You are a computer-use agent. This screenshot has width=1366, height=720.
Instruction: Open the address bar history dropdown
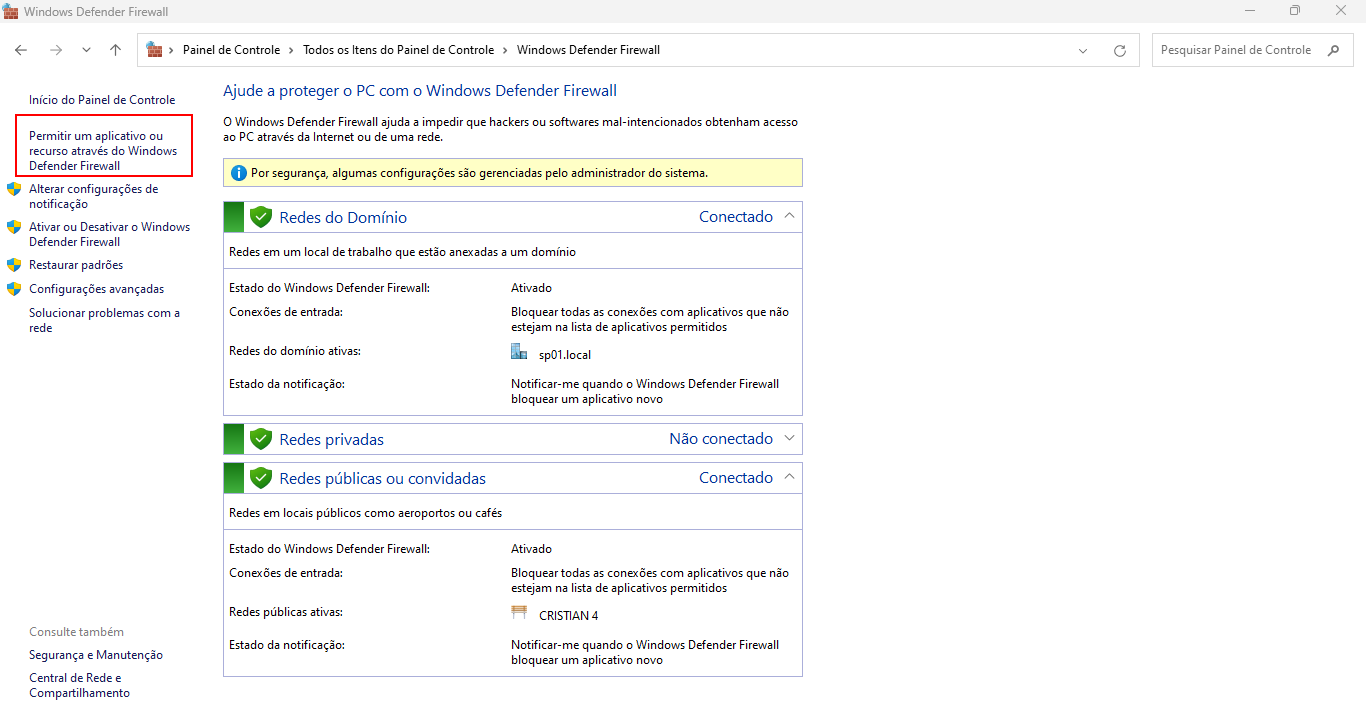pyautogui.click(x=1083, y=50)
